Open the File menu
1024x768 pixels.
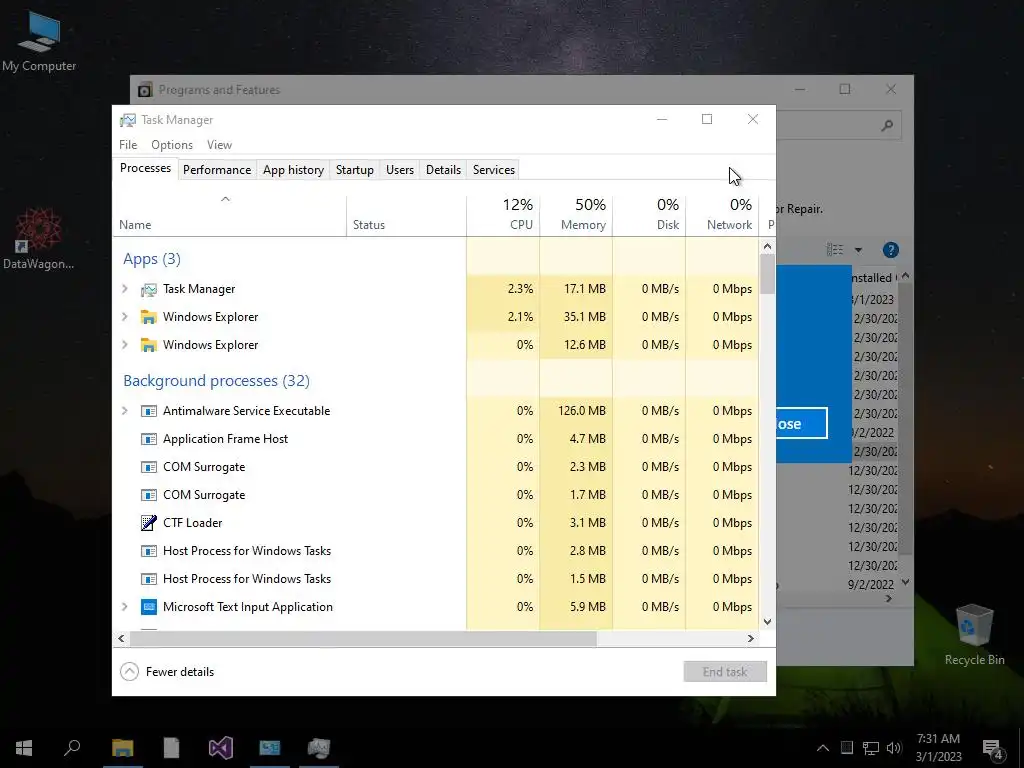click(x=128, y=145)
